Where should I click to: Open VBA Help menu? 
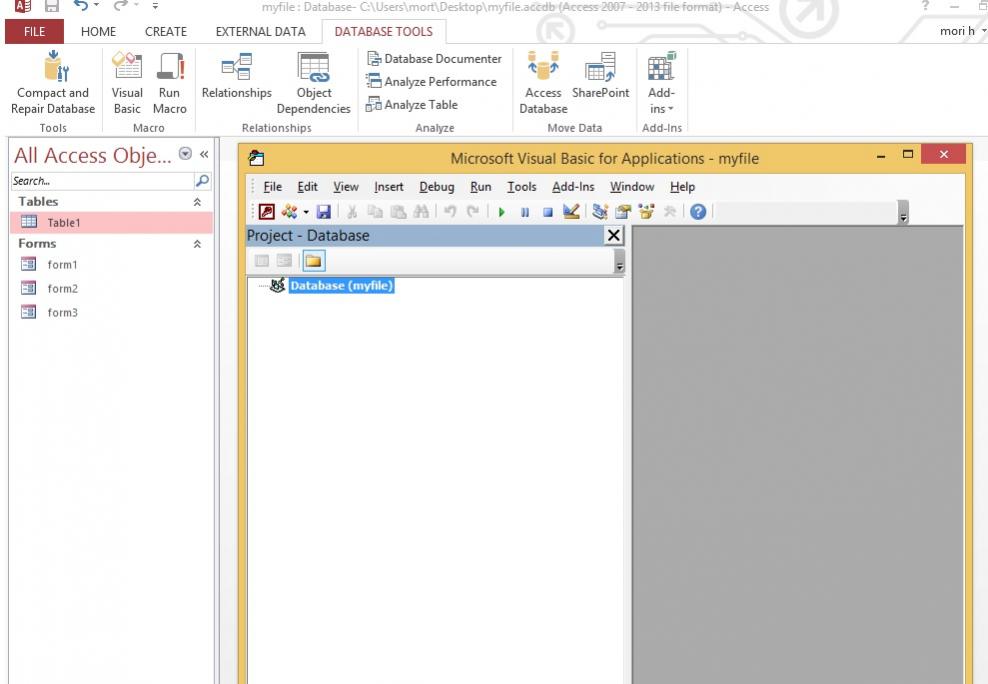[682, 187]
